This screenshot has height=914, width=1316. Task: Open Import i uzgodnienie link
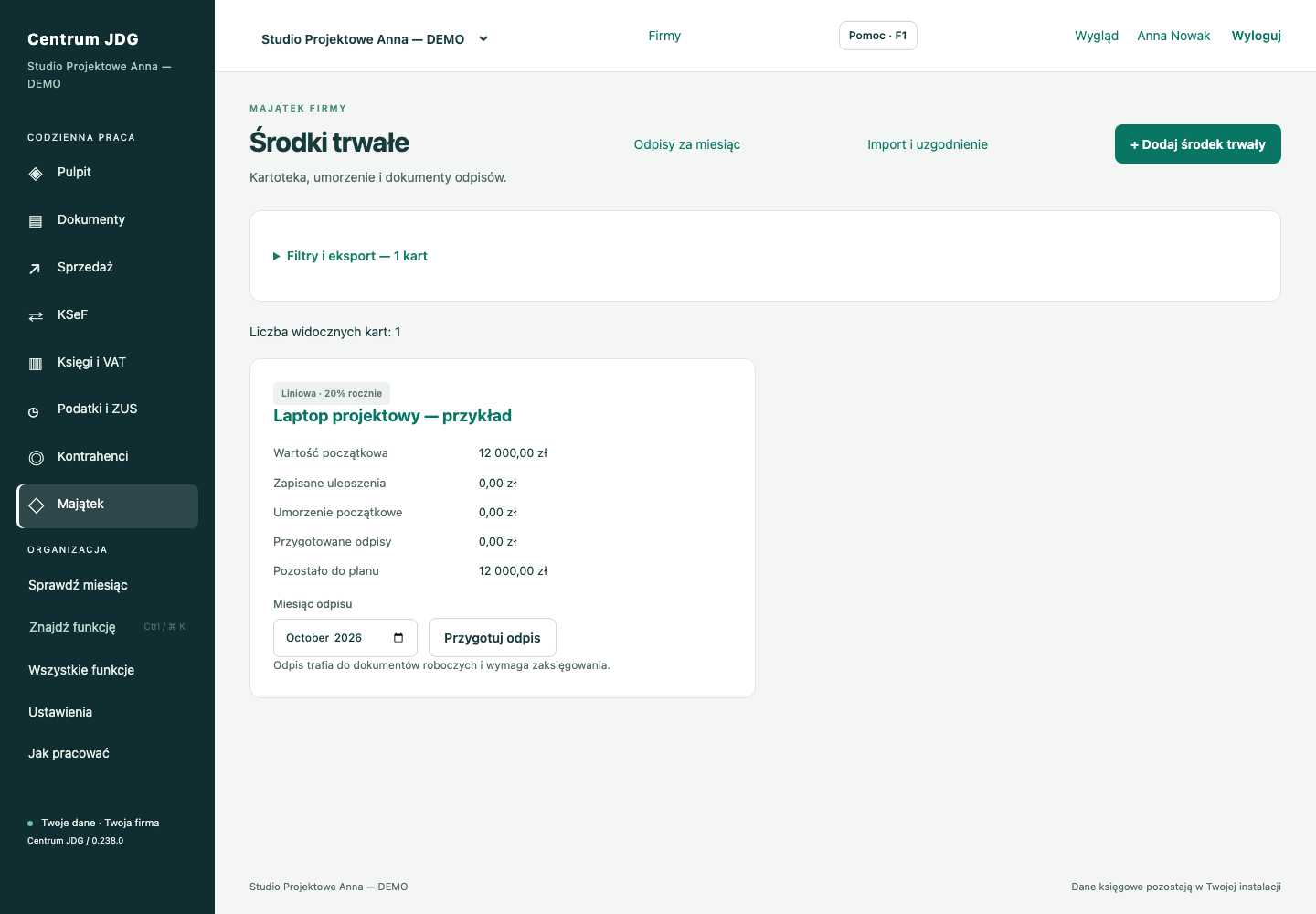928,144
